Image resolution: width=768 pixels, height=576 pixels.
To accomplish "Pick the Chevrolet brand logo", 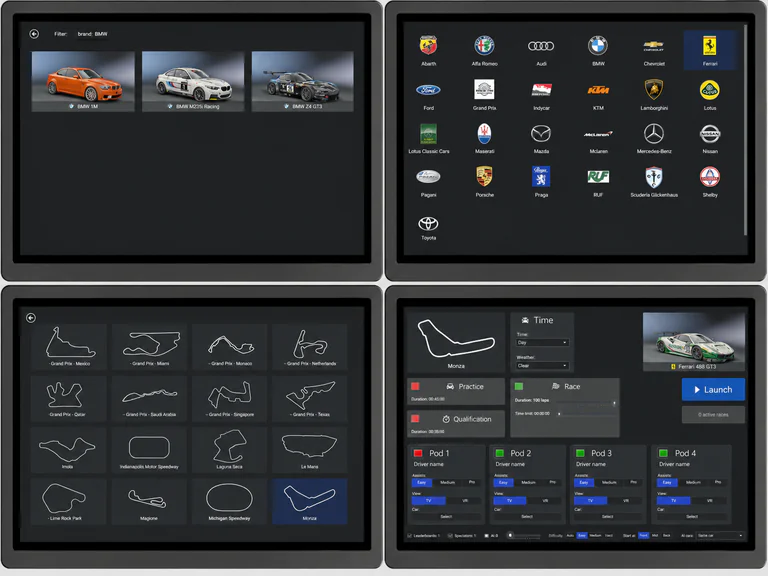I will (653, 46).
